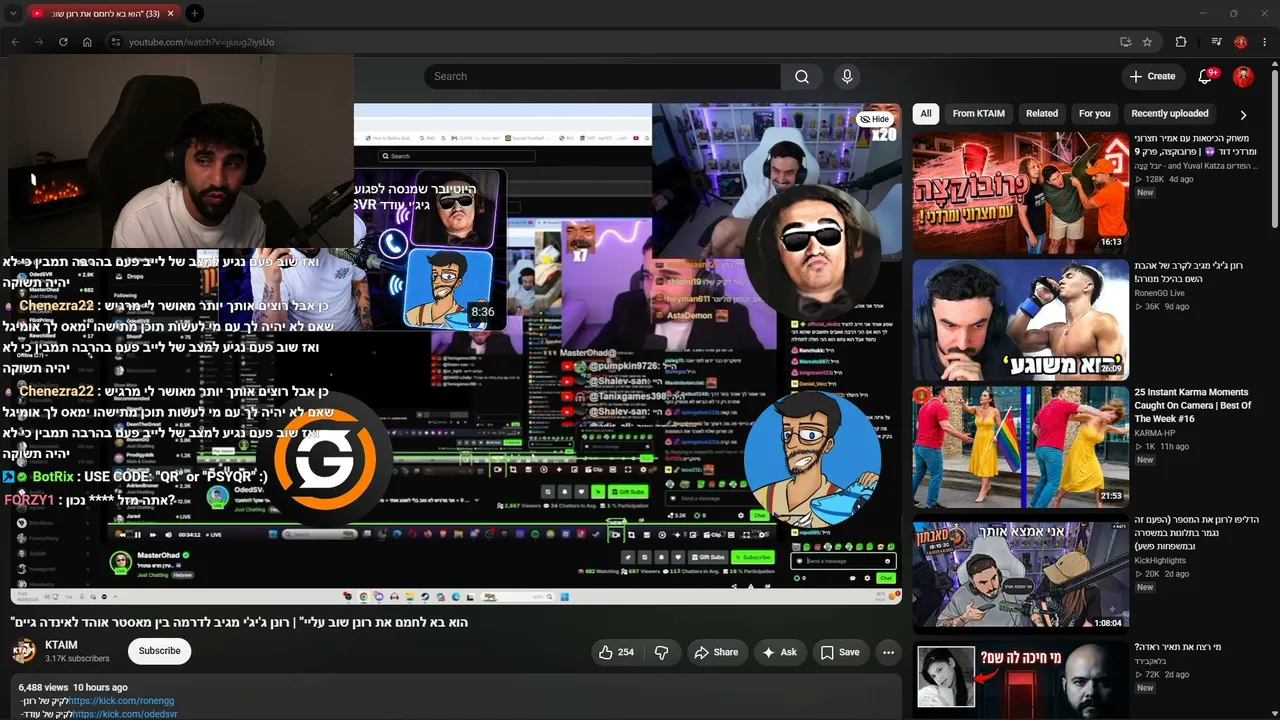Go forward to the next page
The width and height of the screenshot is (1280, 720).
click(39, 42)
